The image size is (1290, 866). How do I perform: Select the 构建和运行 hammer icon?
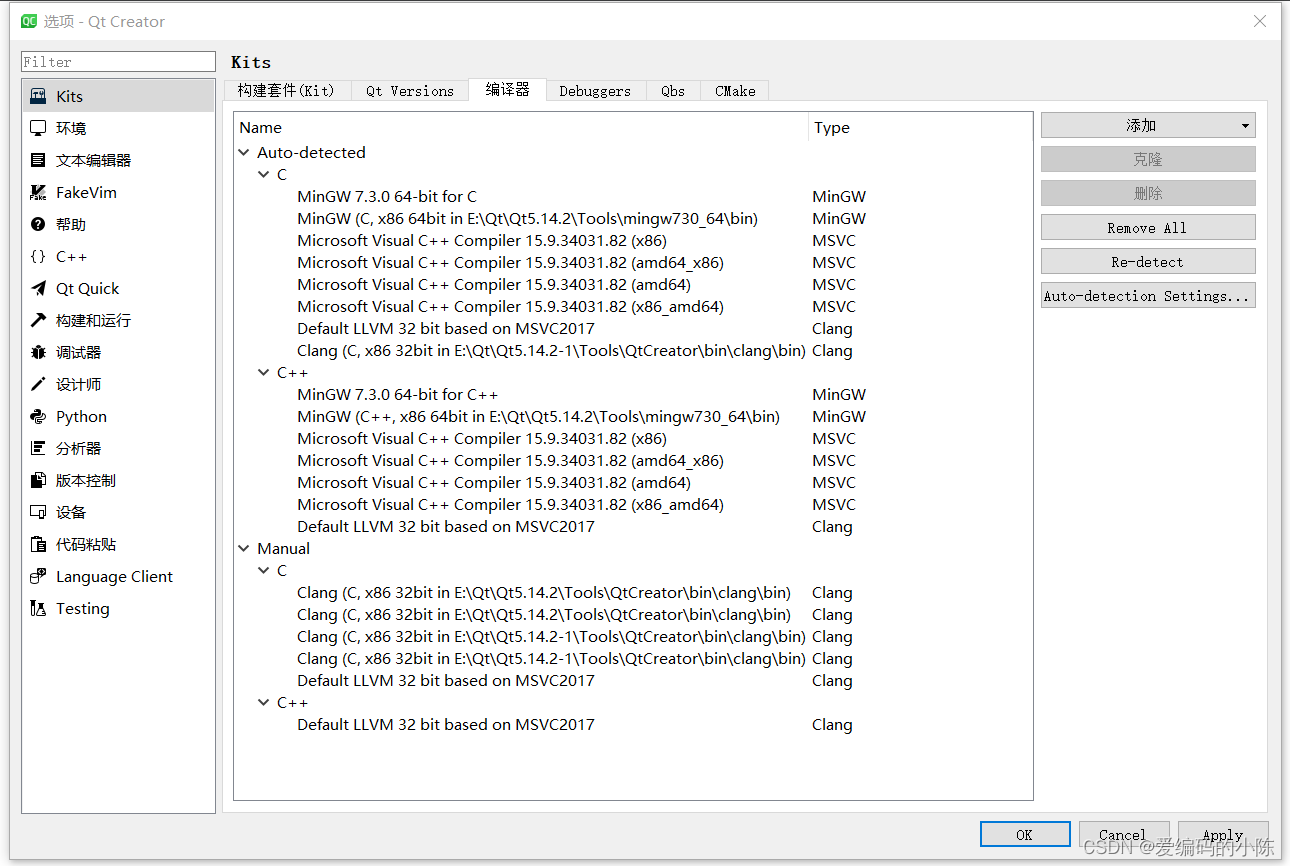tap(38, 320)
